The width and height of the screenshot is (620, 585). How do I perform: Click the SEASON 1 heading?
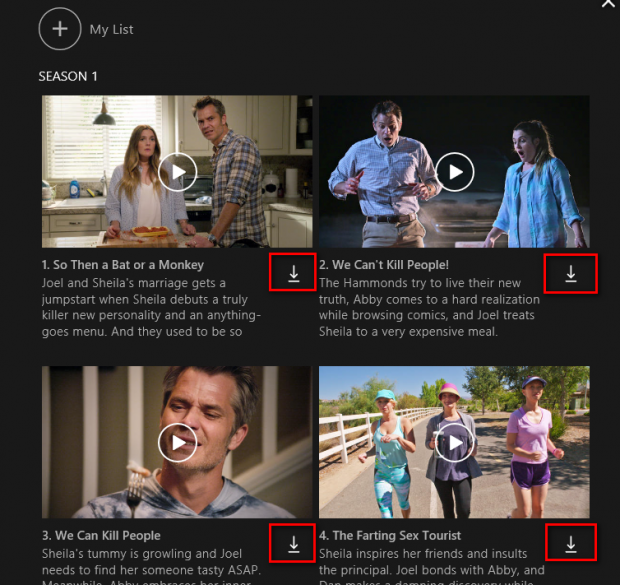point(68,76)
